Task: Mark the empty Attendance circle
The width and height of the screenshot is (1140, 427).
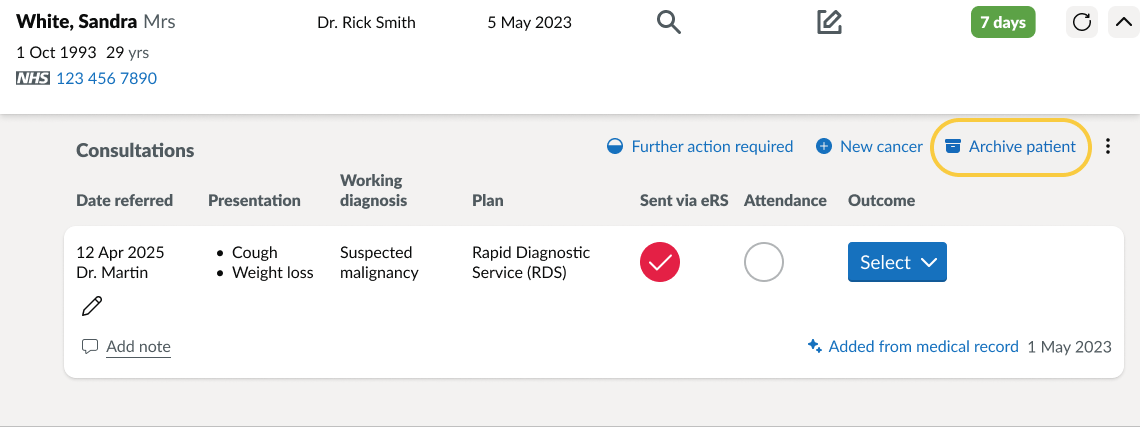Action: (764, 262)
